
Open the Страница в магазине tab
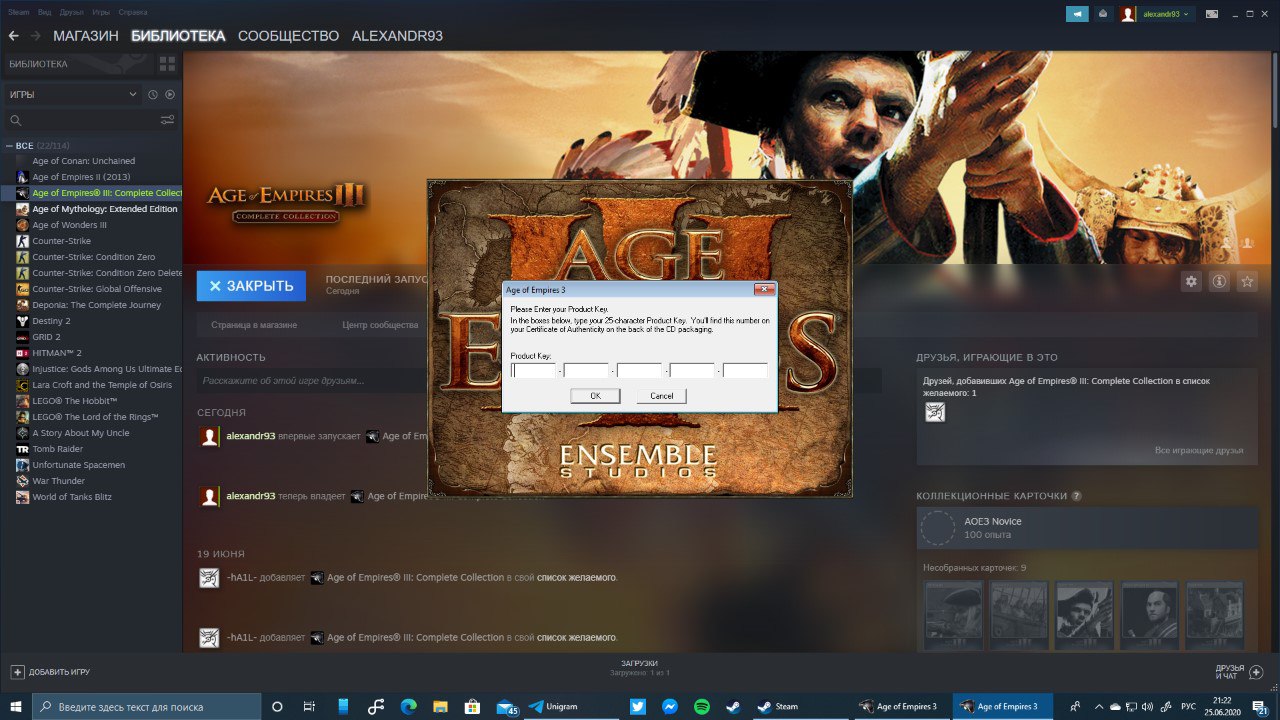point(254,325)
